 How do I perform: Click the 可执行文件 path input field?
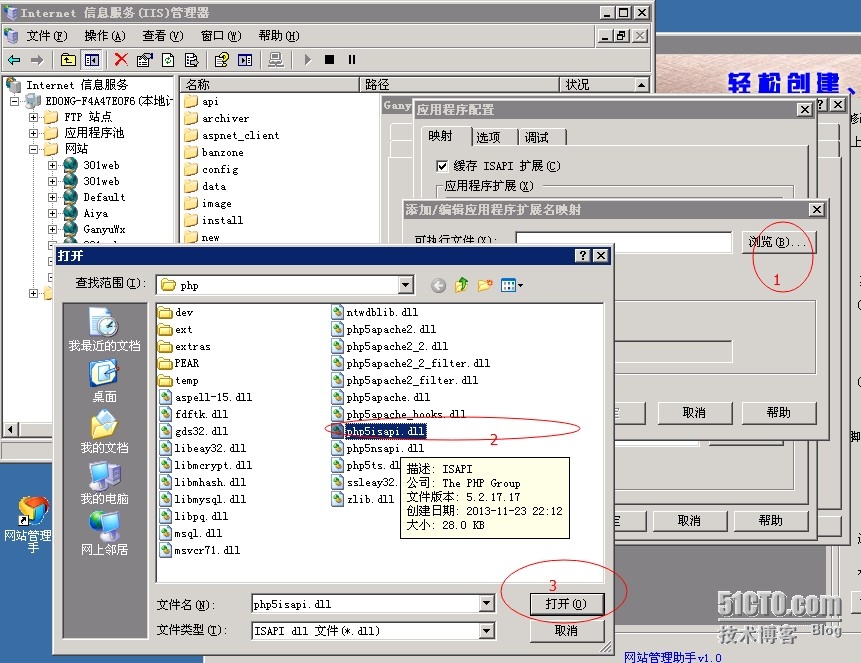coord(624,242)
